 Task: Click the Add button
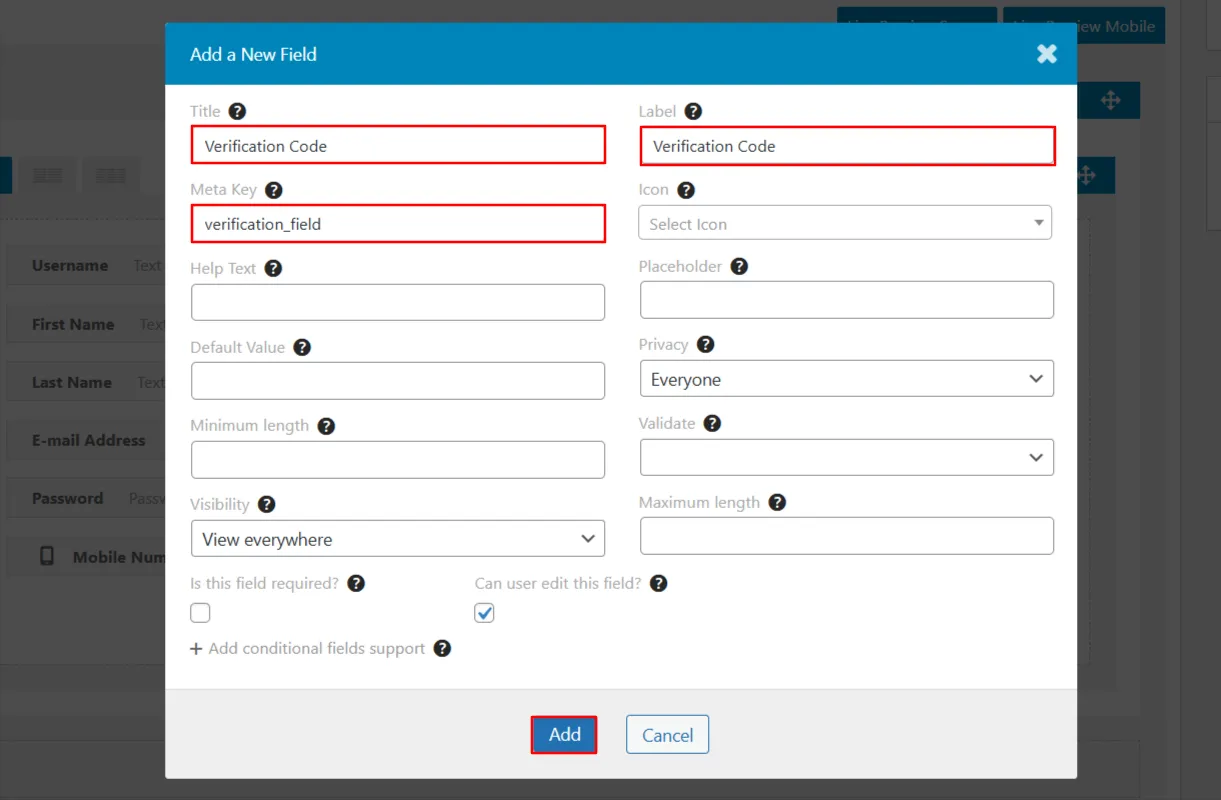563,734
